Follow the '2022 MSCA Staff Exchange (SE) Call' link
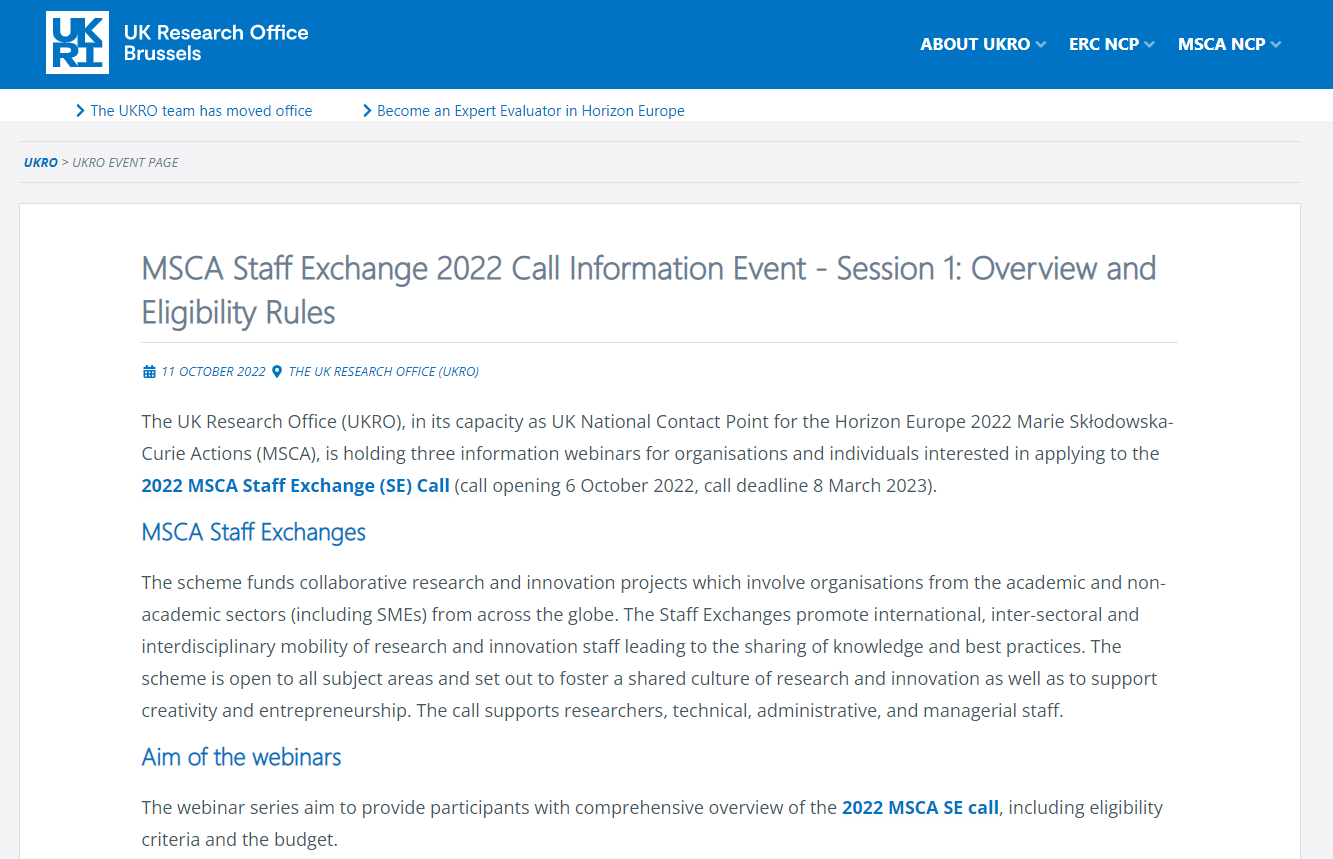Screen dimensions: 1333x859 296,486
